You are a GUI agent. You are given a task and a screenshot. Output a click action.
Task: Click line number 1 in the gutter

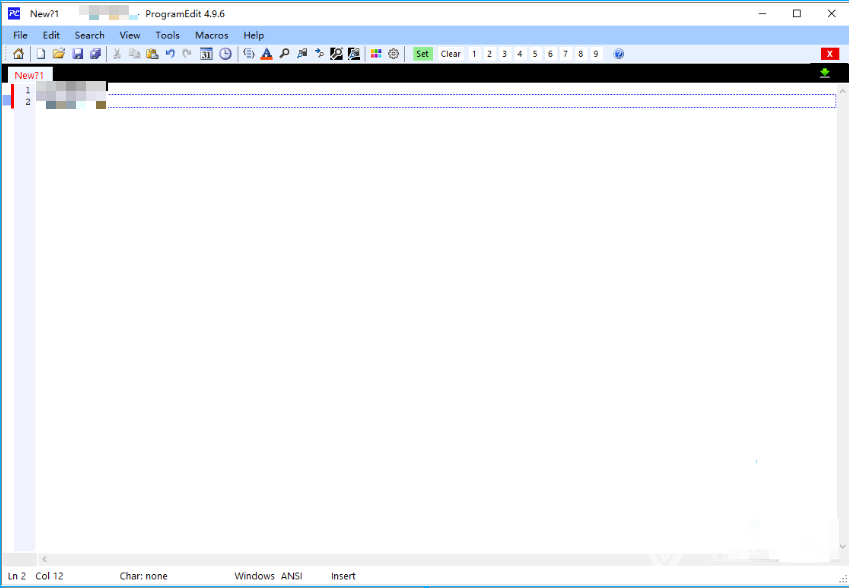(28, 90)
